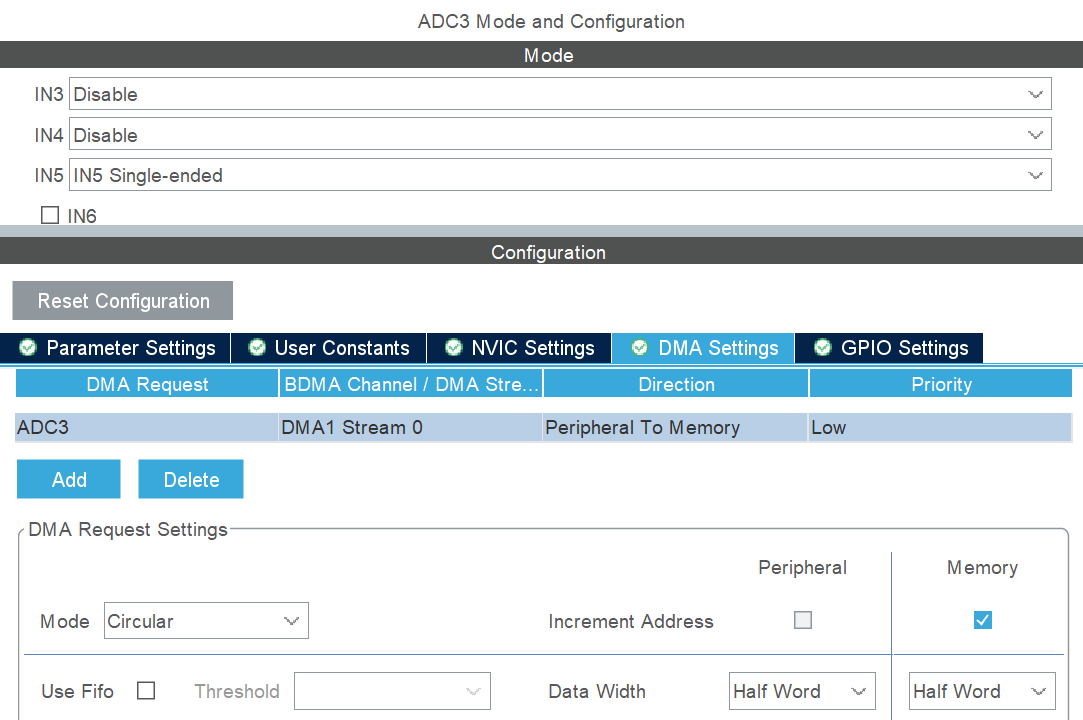Click the green check icon on Parameter Settings tab
Image resolution: width=1083 pixels, height=720 pixels.
tap(28, 348)
